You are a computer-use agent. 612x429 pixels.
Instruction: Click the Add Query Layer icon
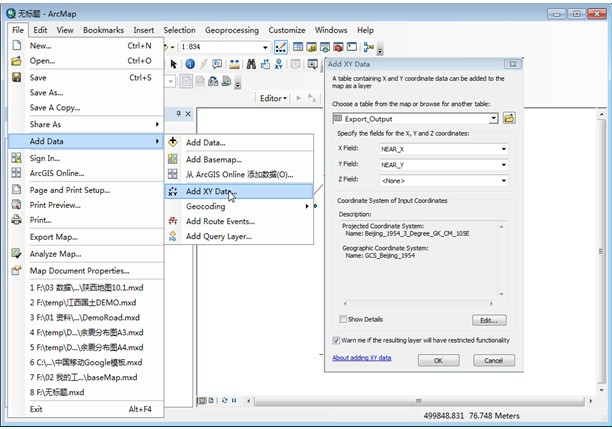tap(173, 236)
